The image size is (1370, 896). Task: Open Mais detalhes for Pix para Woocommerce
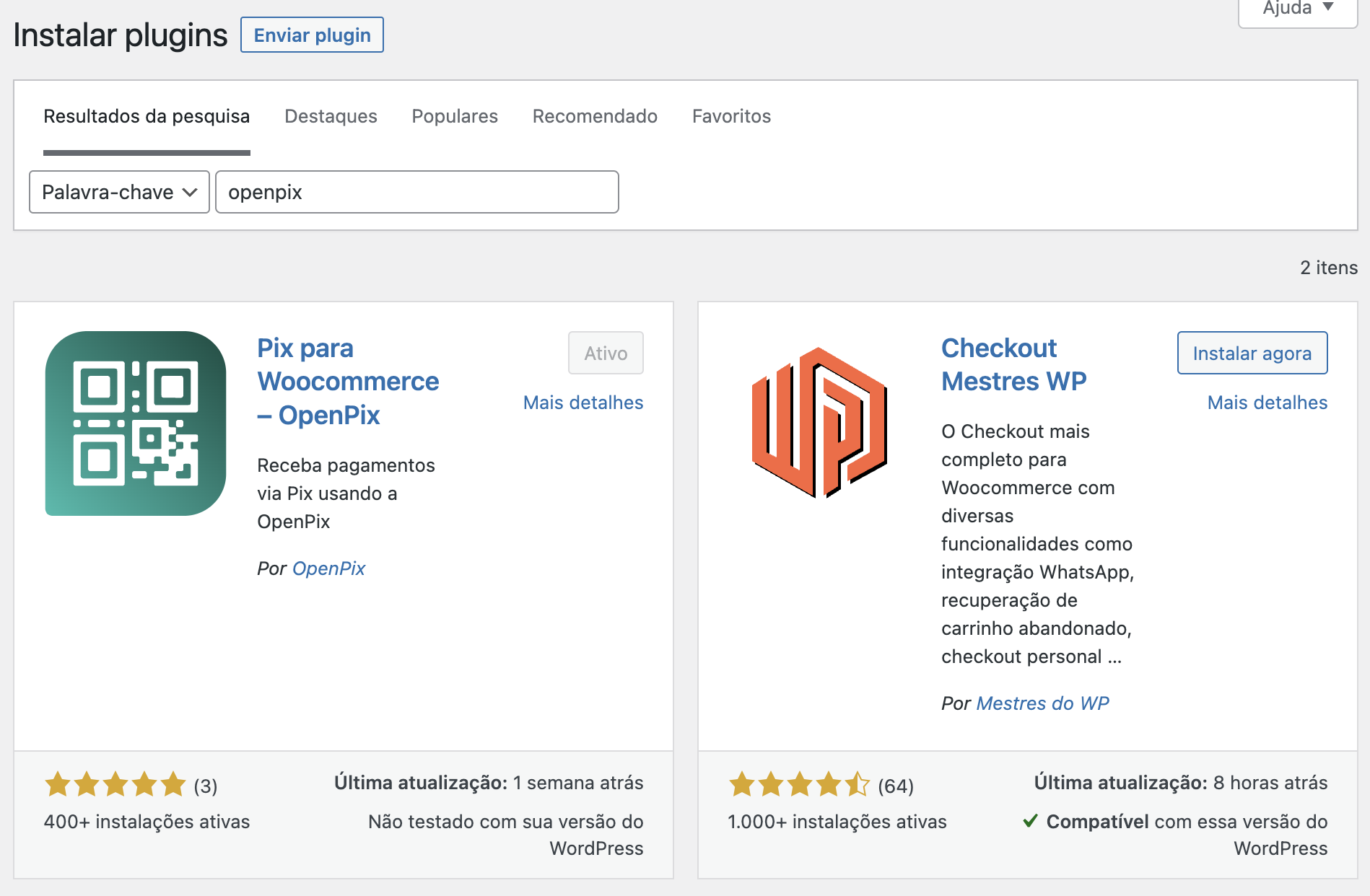click(x=583, y=403)
